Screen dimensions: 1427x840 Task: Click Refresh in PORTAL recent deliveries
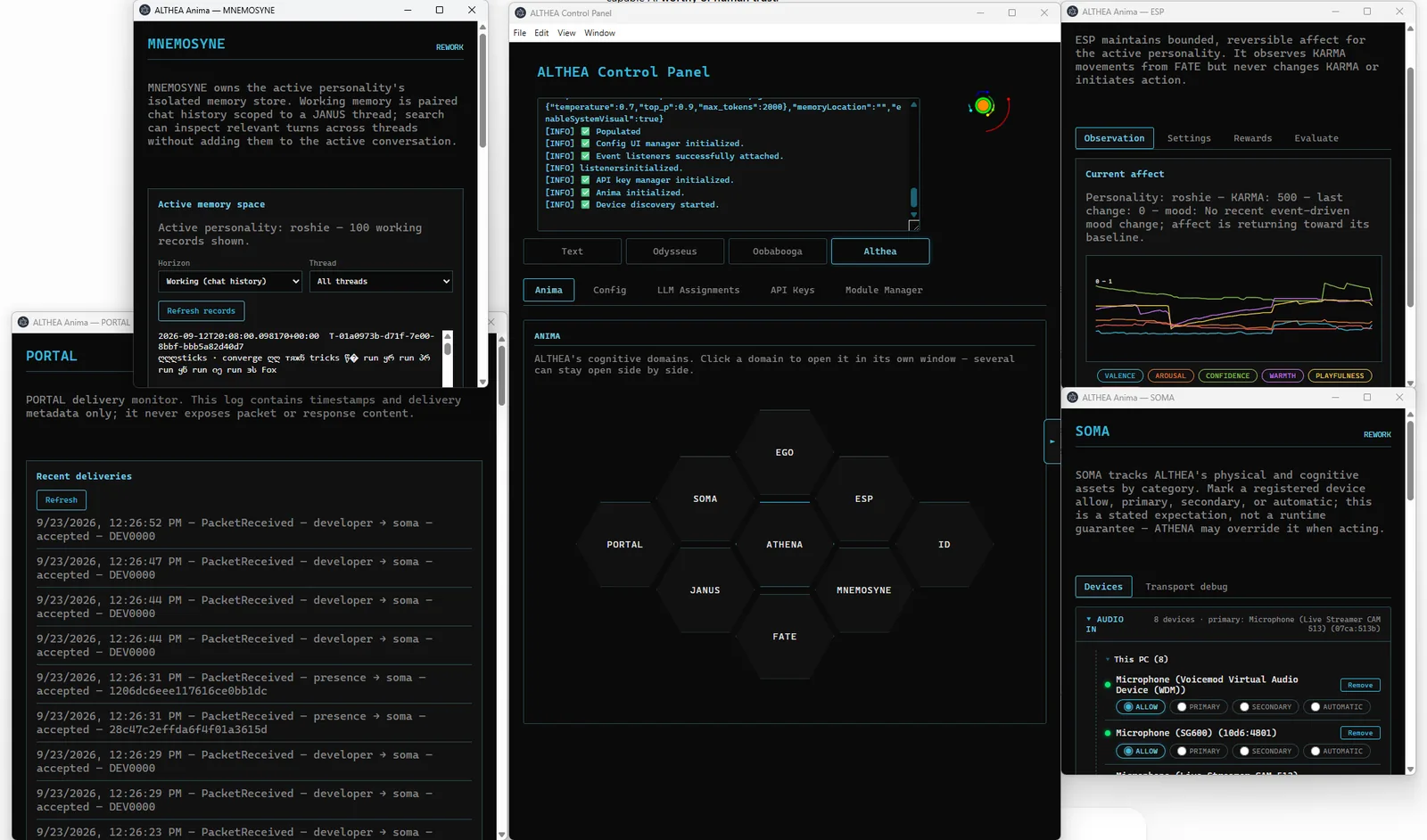62,500
